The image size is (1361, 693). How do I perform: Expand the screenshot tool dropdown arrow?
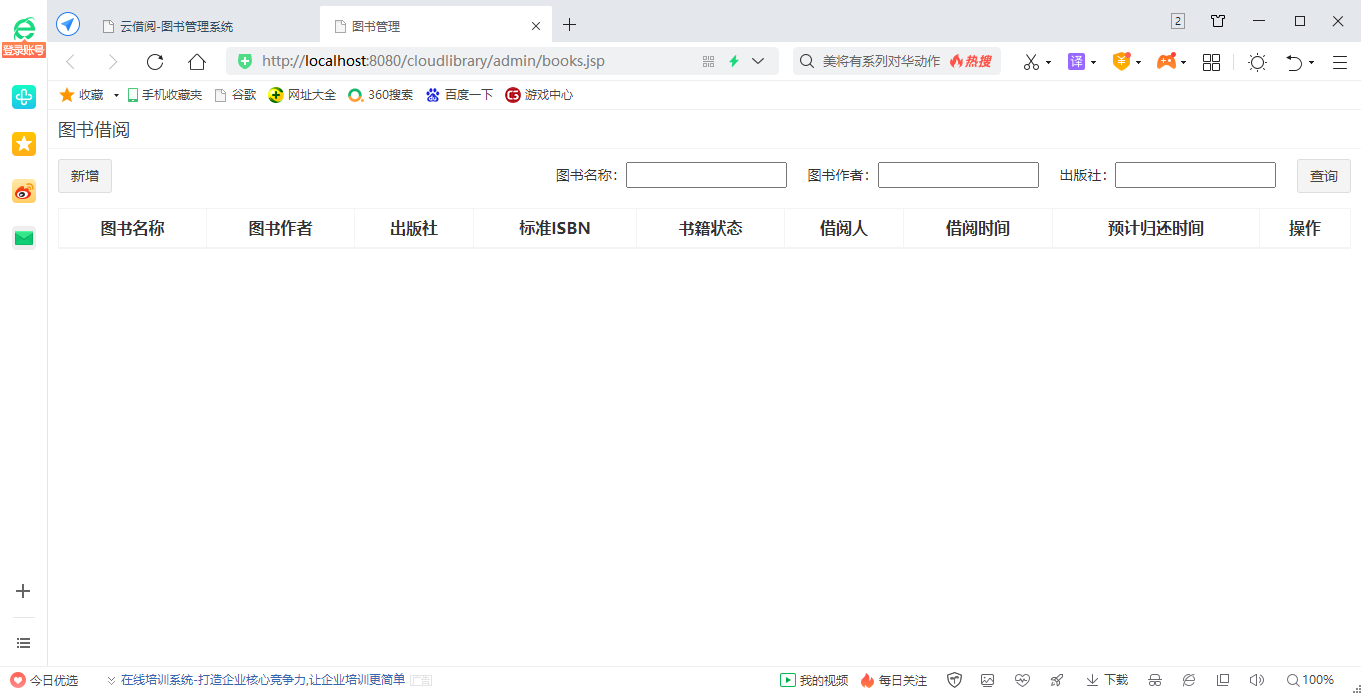(1048, 62)
